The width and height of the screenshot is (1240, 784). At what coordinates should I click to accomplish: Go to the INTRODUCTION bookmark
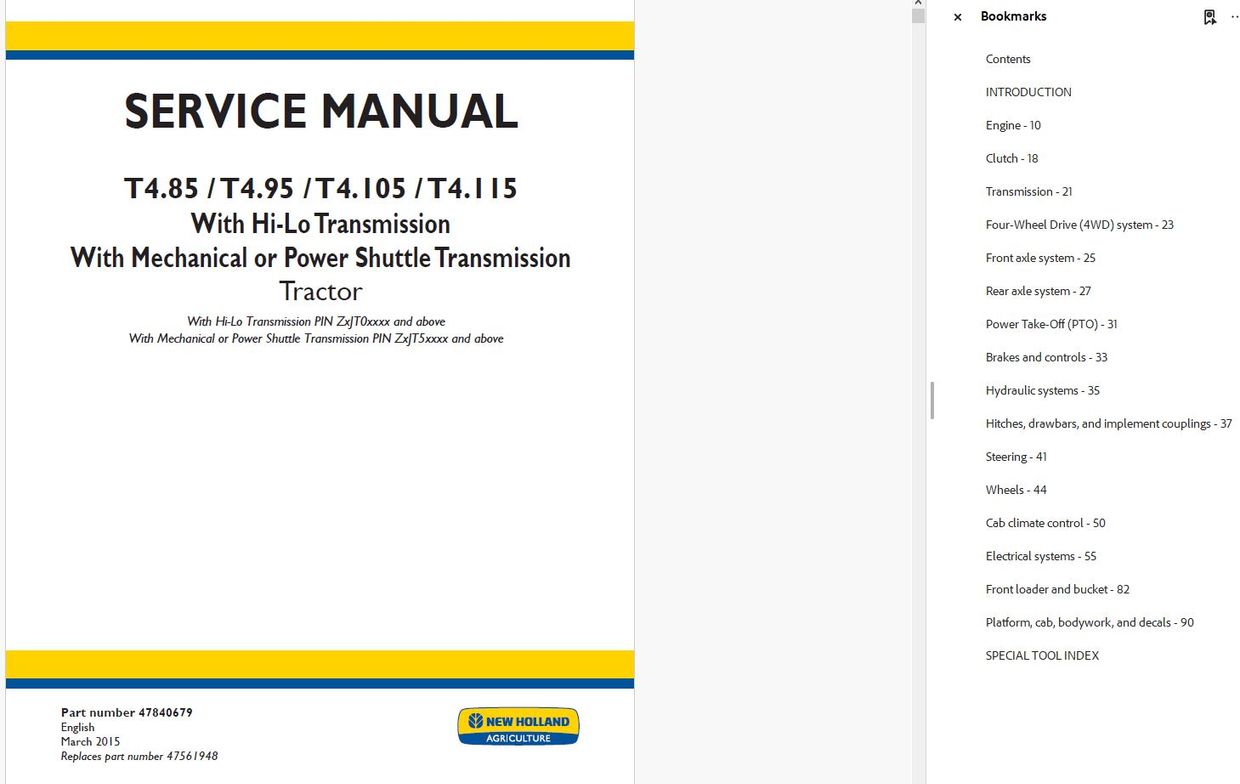coord(1028,92)
